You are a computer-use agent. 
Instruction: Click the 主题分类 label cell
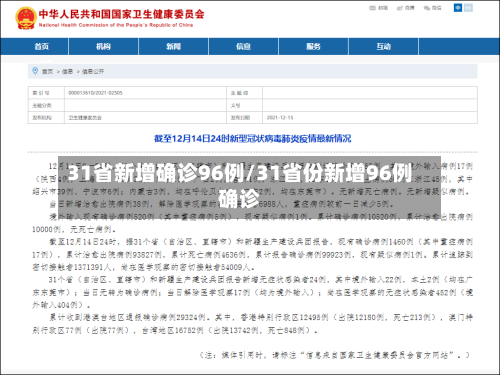pyautogui.click(x=46, y=105)
